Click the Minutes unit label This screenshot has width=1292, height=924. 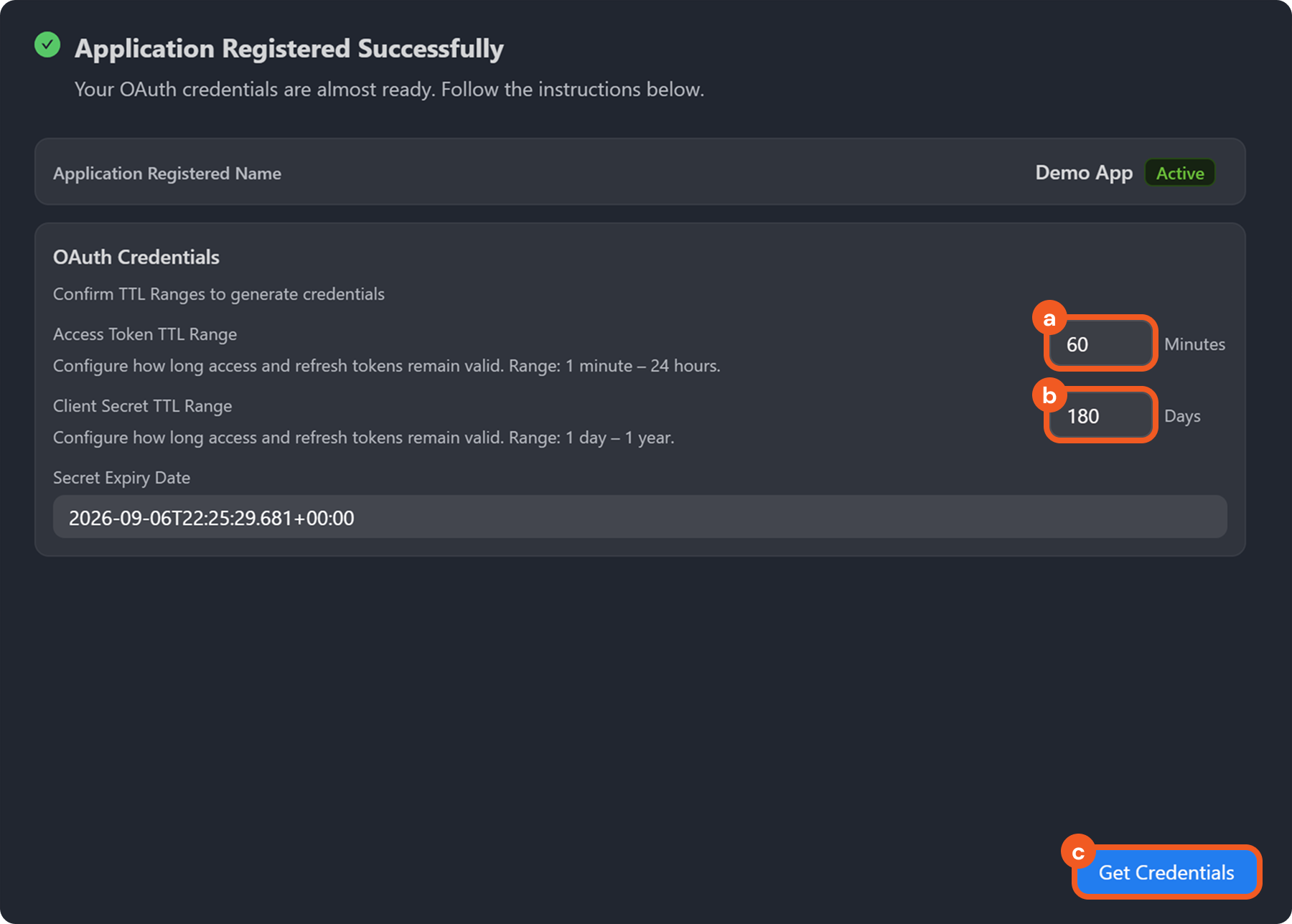point(1194,344)
